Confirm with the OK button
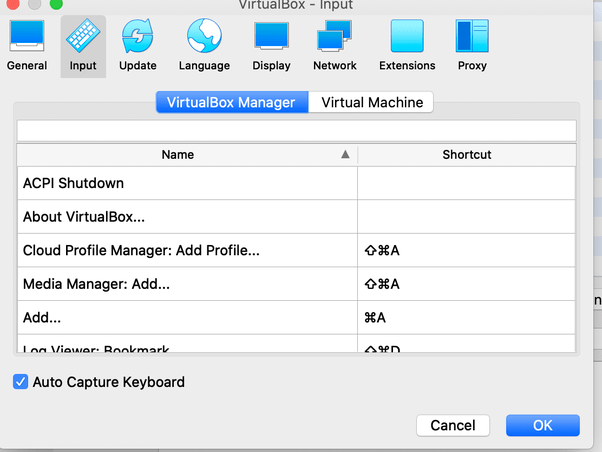Screen dimensions: 602x452 [542, 425]
